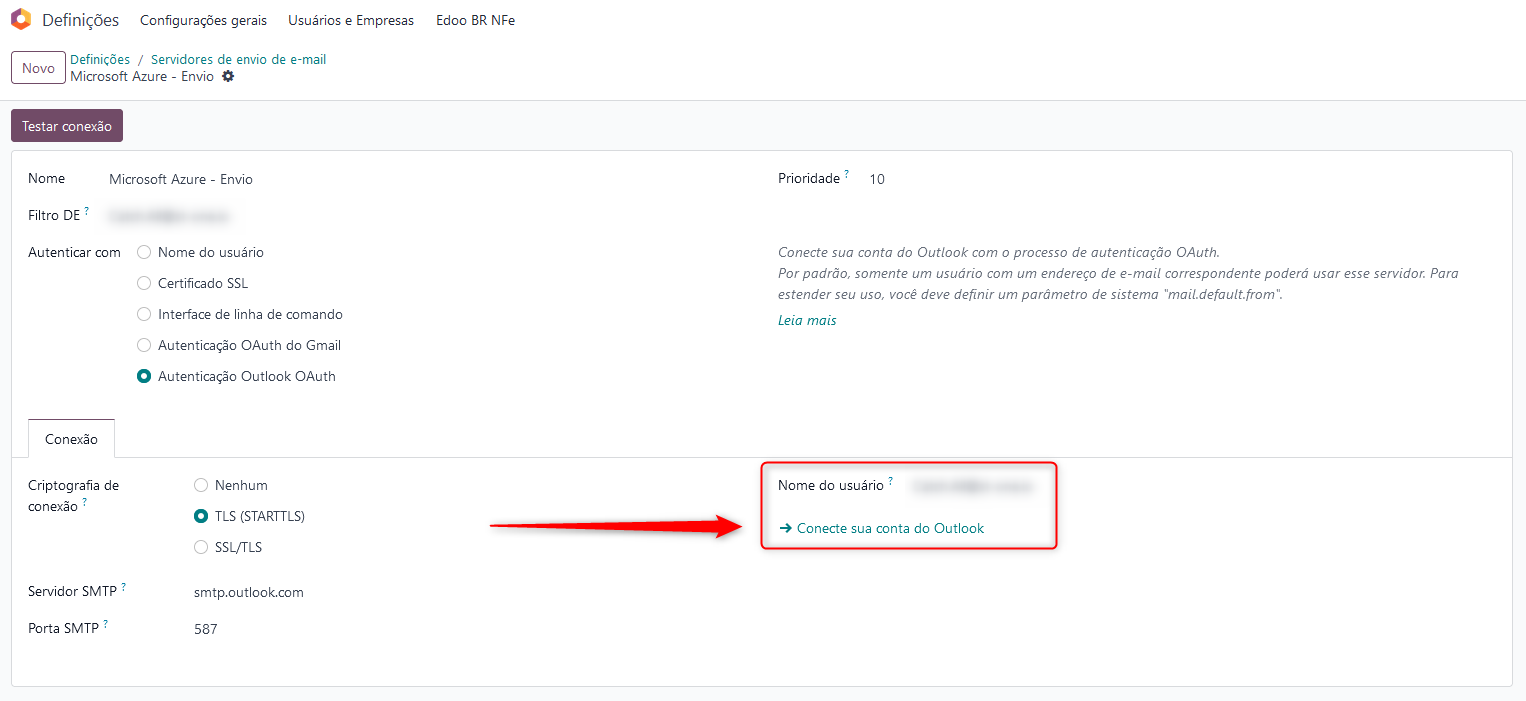Choose TLS (STARTTLS) connection encryption
Viewport: 1526px width, 701px height.
[x=201, y=516]
